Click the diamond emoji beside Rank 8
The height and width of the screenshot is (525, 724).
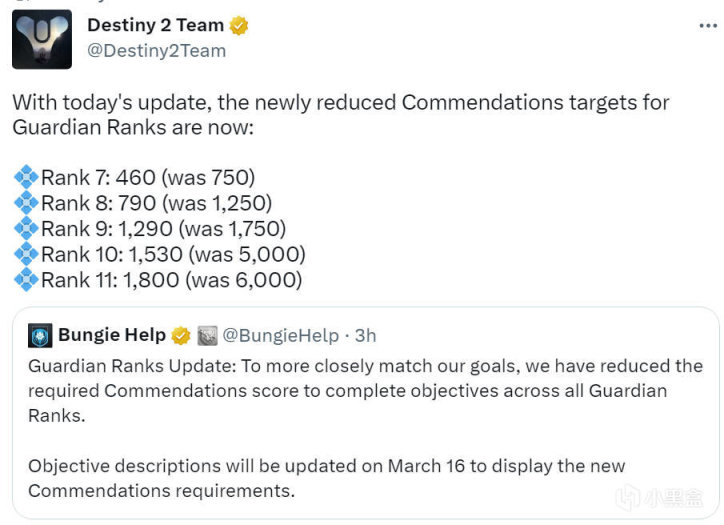[x=25, y=204]
